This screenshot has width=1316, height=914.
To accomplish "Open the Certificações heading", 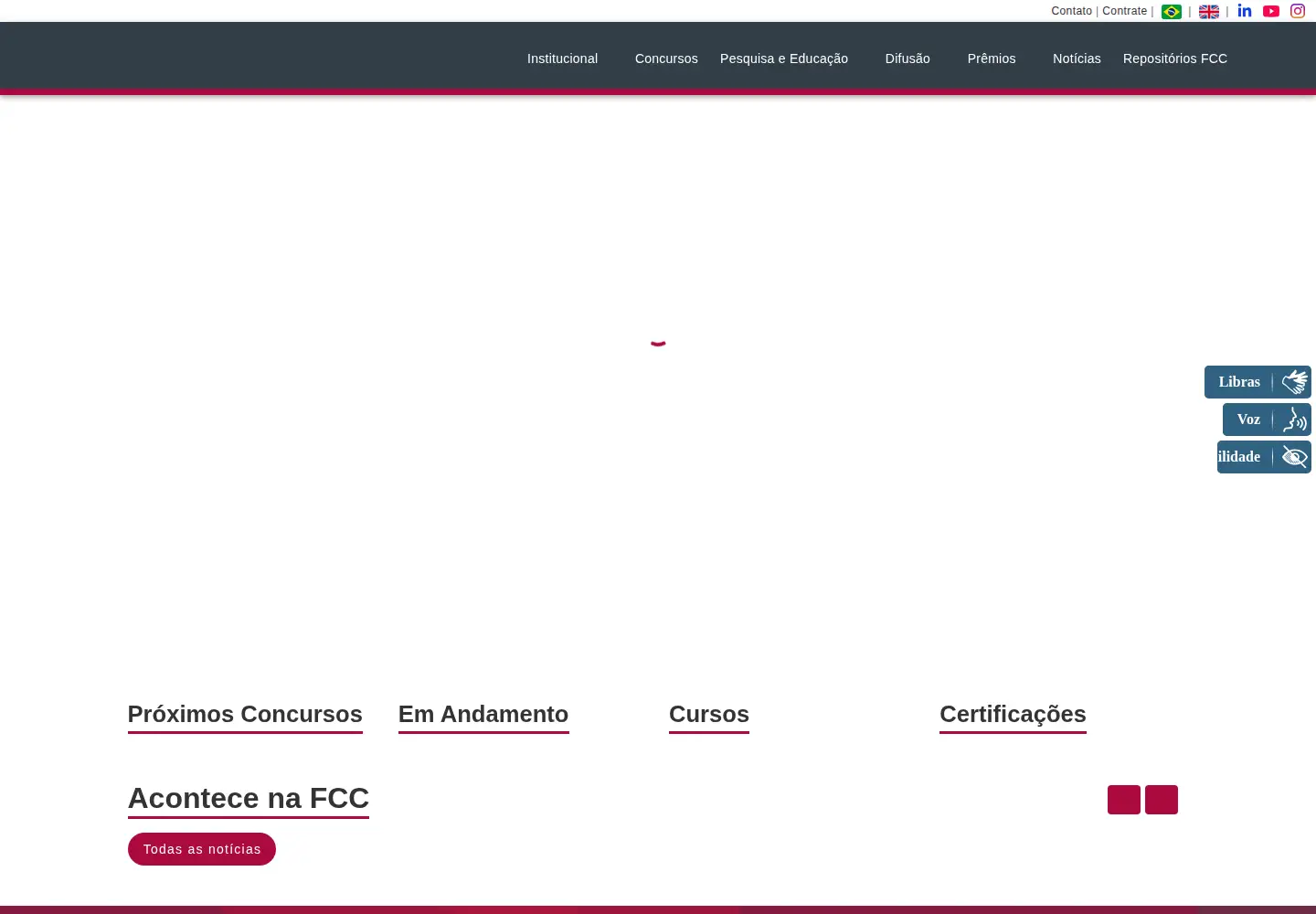I will pyautogui.click(x=1013, y=715).
